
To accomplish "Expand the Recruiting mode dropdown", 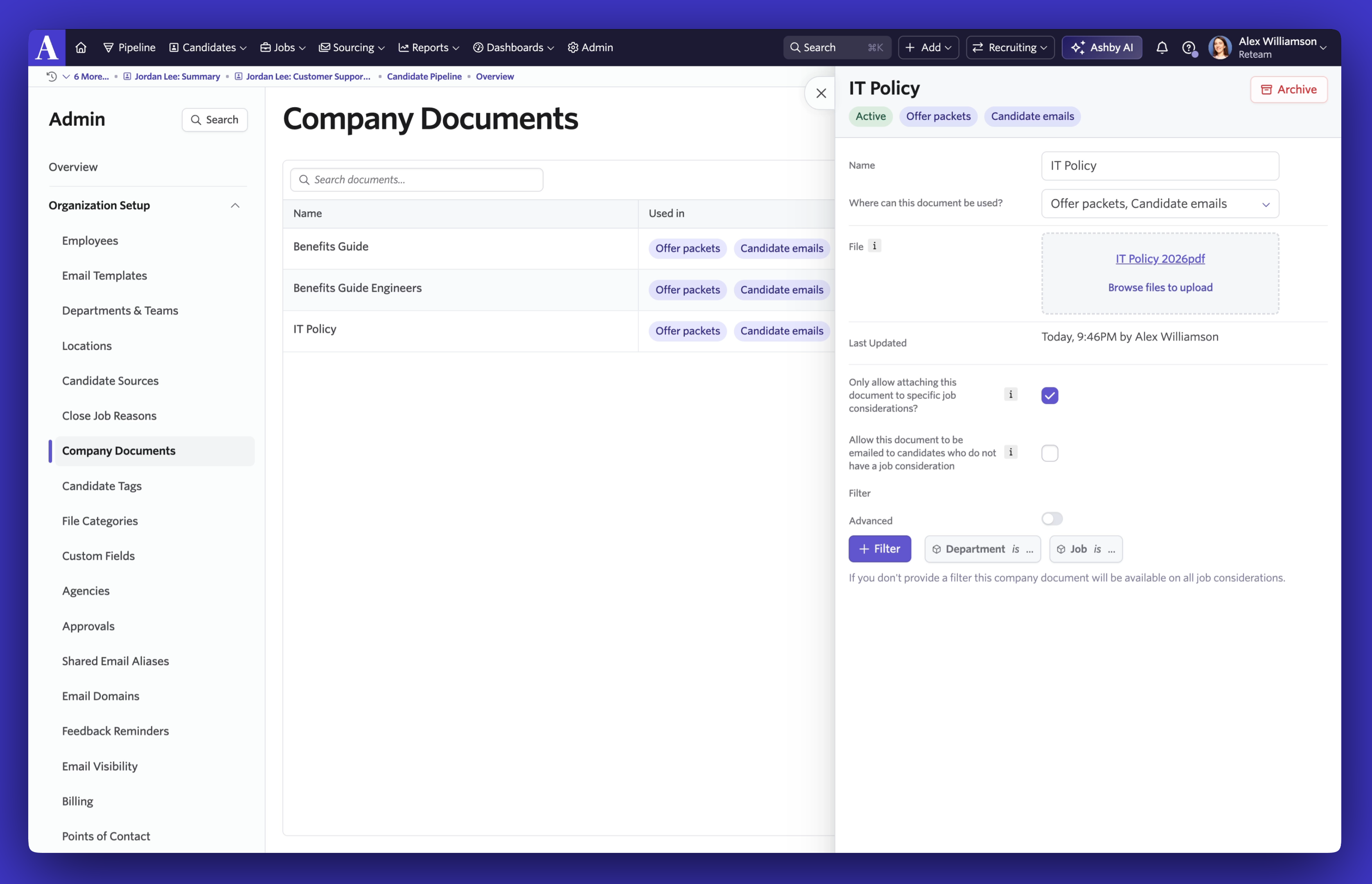I will click(x=1010, y=47).
